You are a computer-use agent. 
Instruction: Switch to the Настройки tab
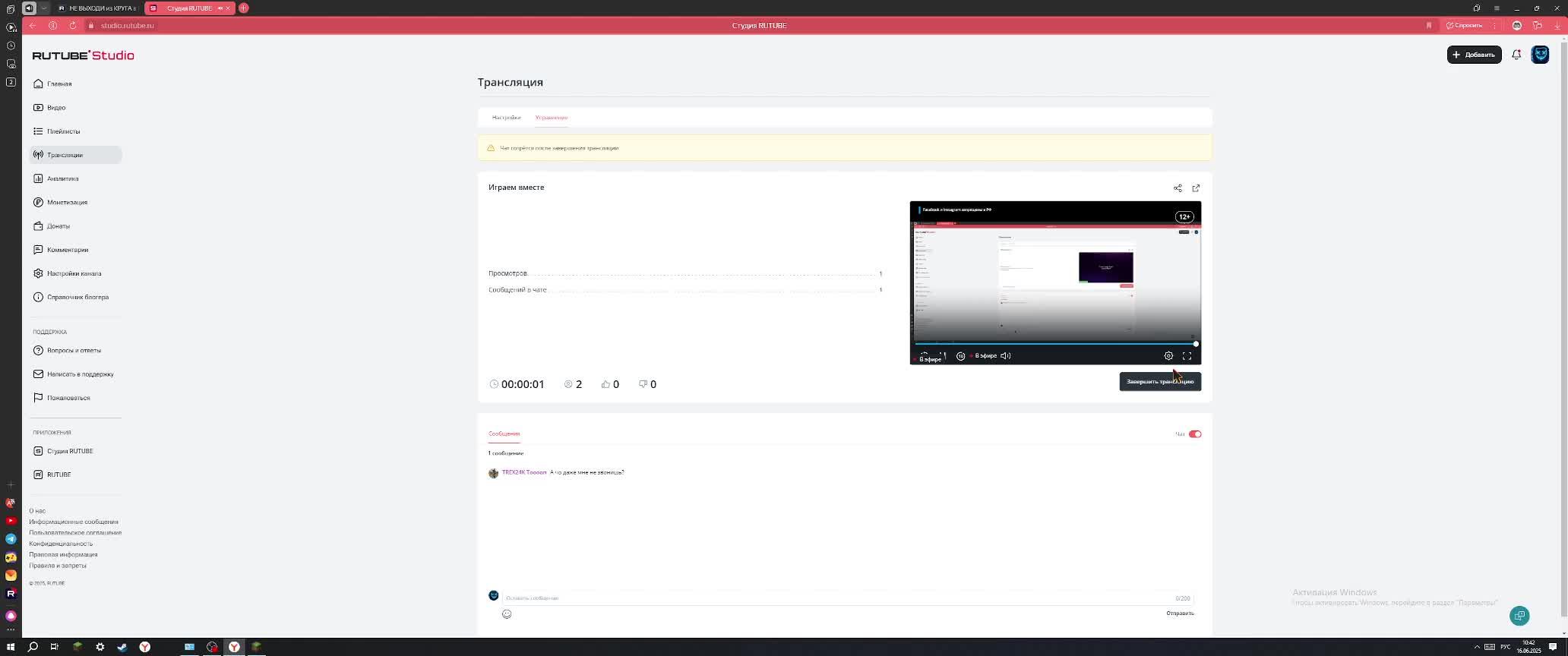point(506,118)
